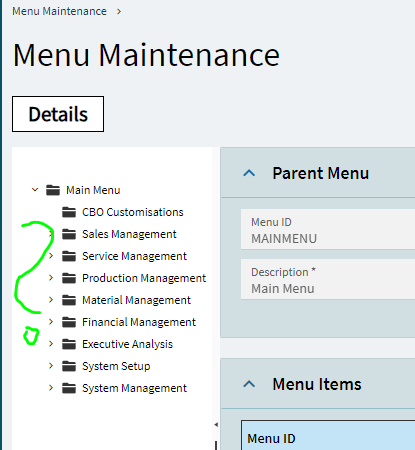
Task: Collapse the Menu Items section
Action: click(249, 384)
